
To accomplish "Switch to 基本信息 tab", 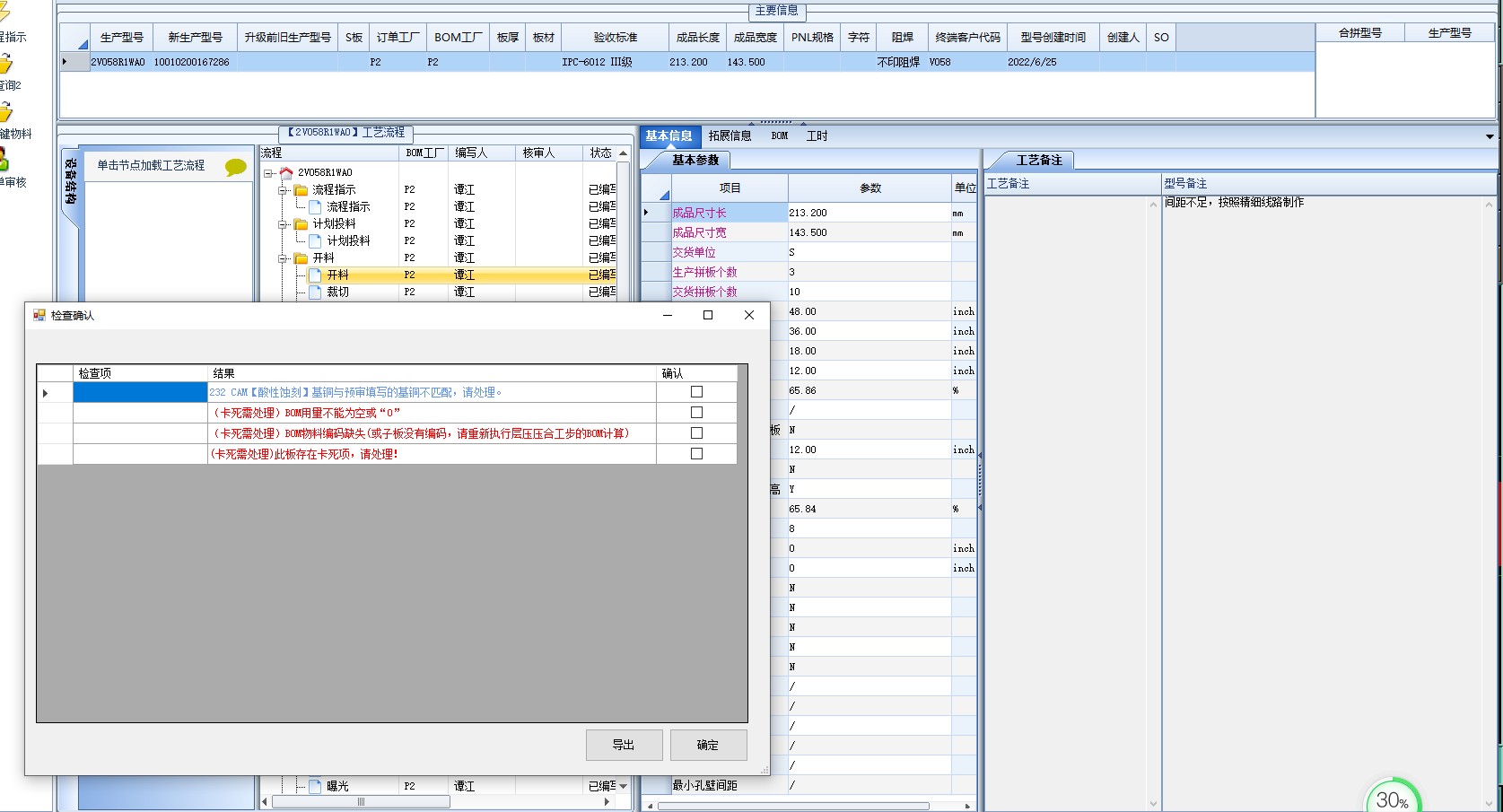I will click(x=668, y=136).
